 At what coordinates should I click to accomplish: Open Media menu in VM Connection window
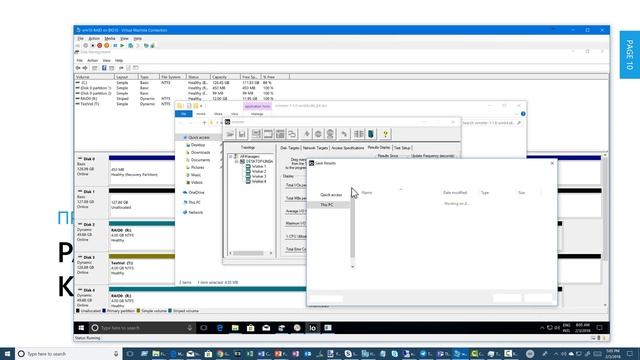[110, 38]
